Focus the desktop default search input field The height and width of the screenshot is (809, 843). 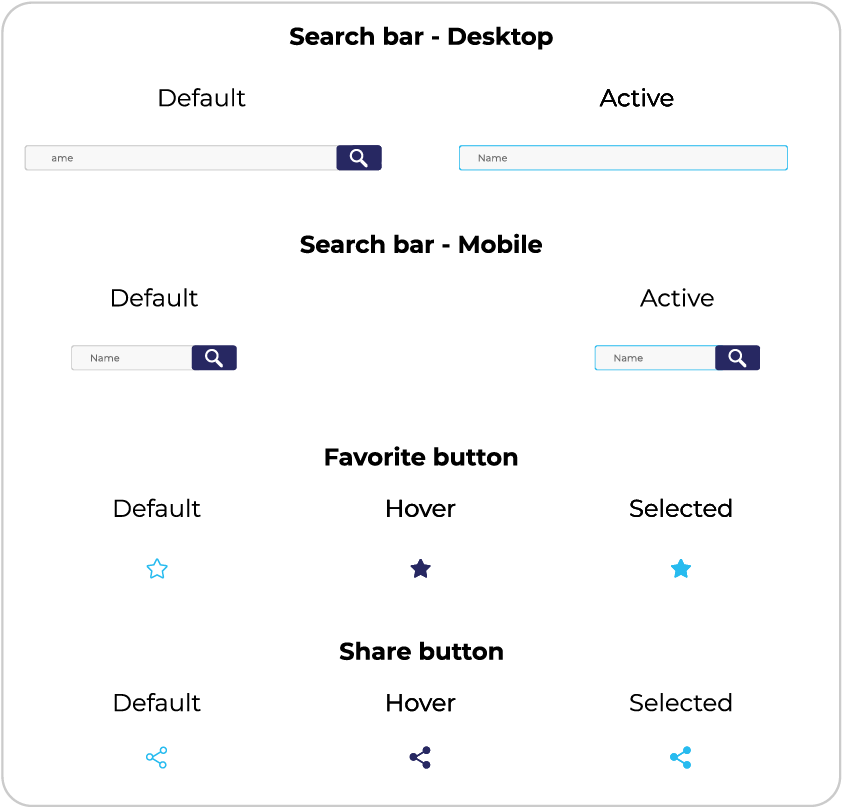pos(180,158)
